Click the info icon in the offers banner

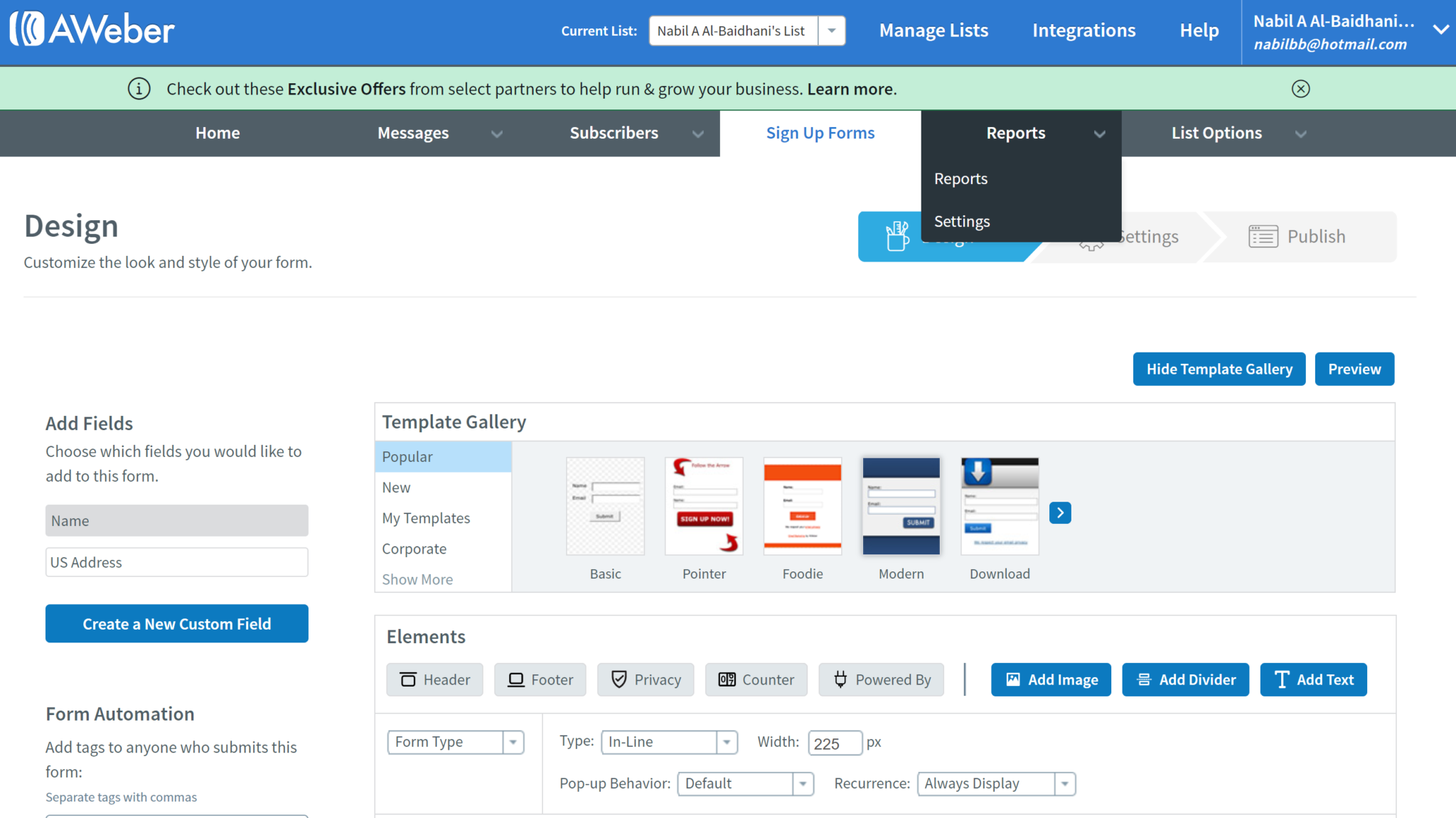coord(139,89)
